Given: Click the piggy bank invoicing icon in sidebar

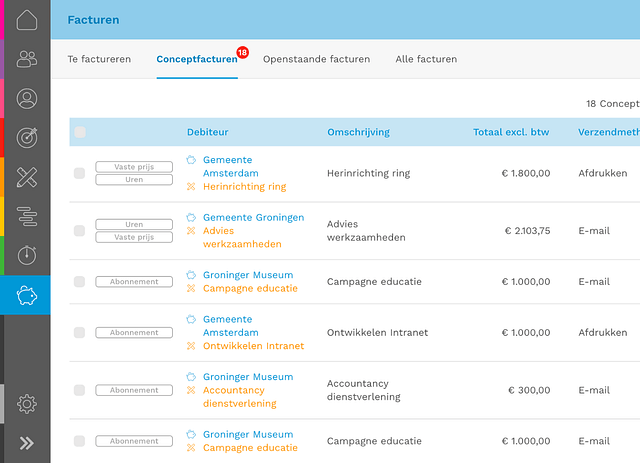Looking at the screenshot, I should coord(27,295).
